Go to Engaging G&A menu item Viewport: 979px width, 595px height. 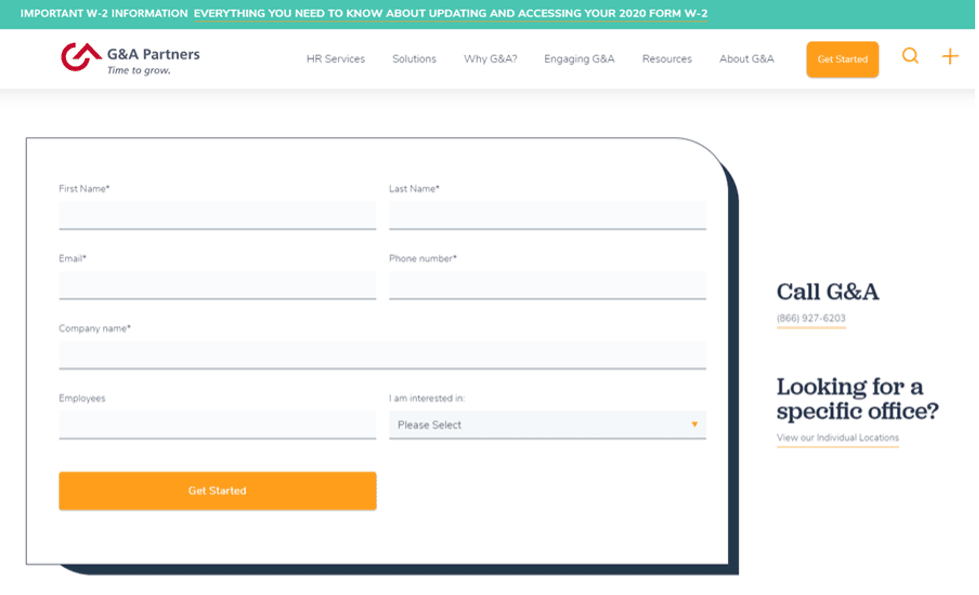[x=579, y=59]
